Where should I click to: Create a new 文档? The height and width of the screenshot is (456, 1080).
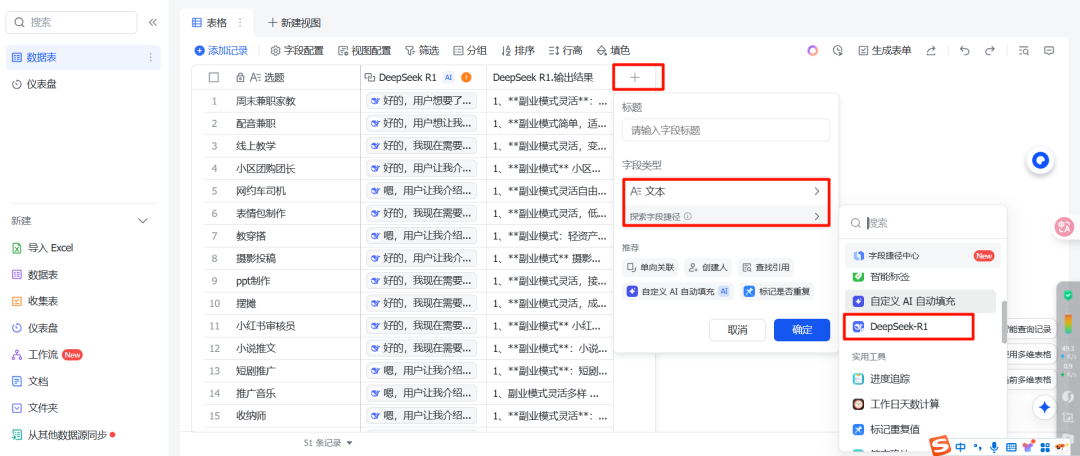(x=32, y=381)
